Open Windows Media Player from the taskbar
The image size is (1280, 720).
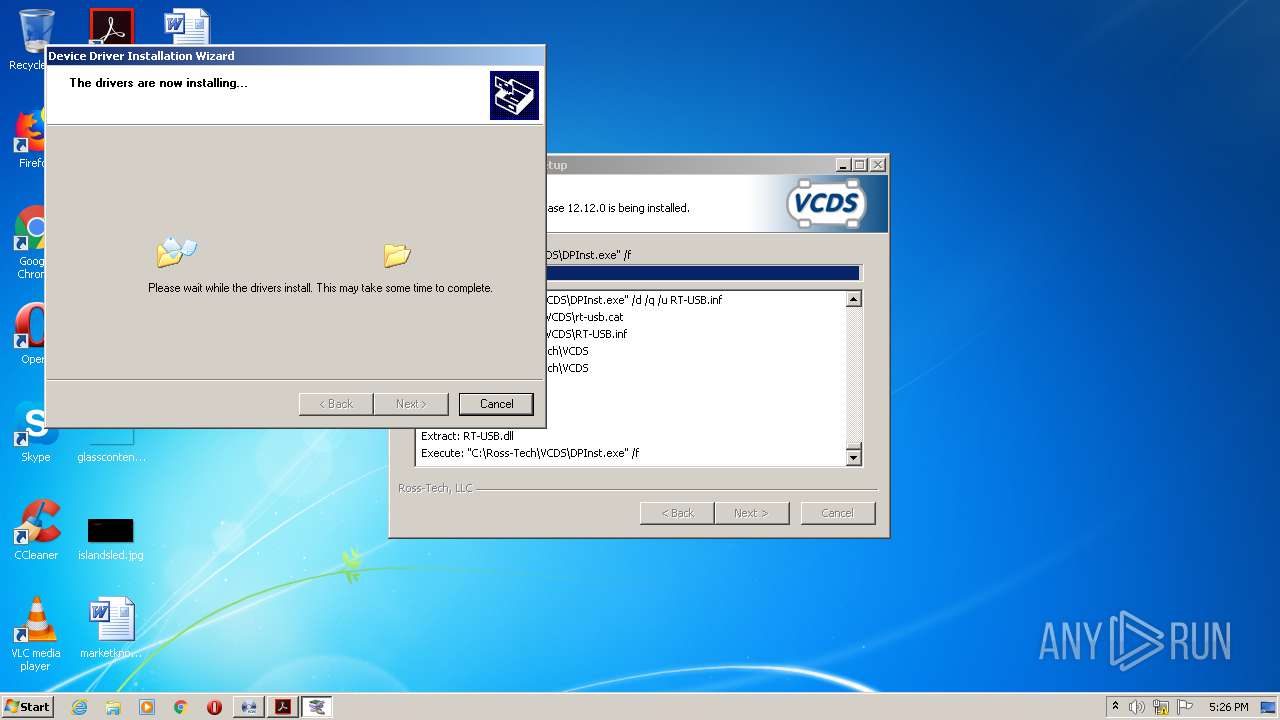coord(147,707)
